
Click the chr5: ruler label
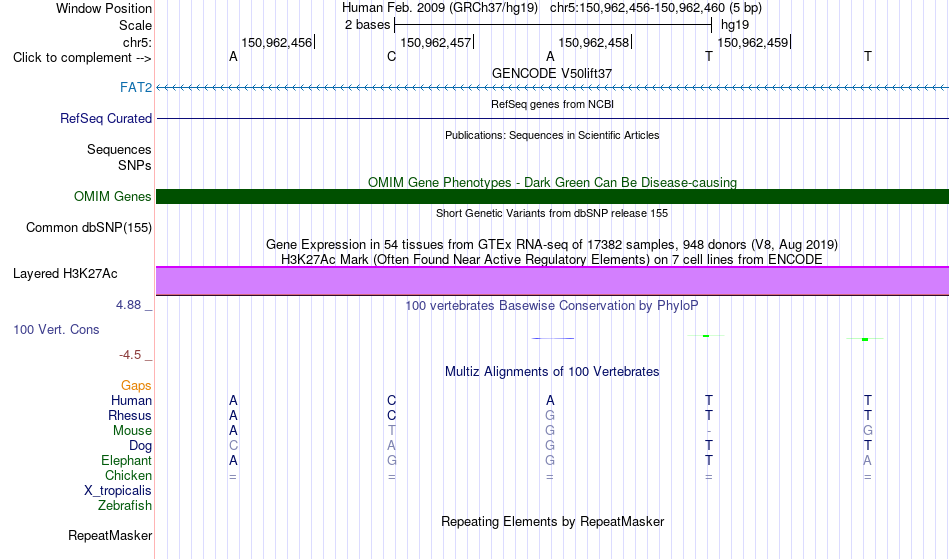pos(138,42)
